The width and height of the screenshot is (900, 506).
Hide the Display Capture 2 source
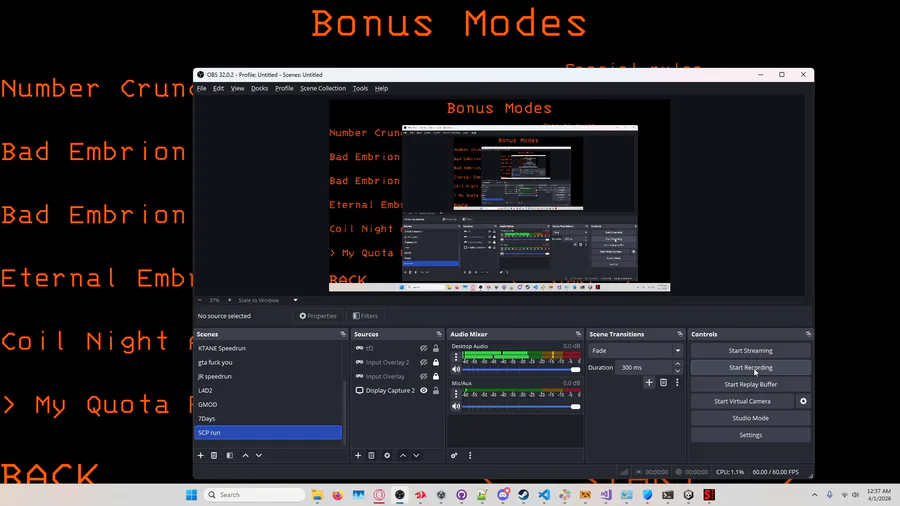click(424, 391)
